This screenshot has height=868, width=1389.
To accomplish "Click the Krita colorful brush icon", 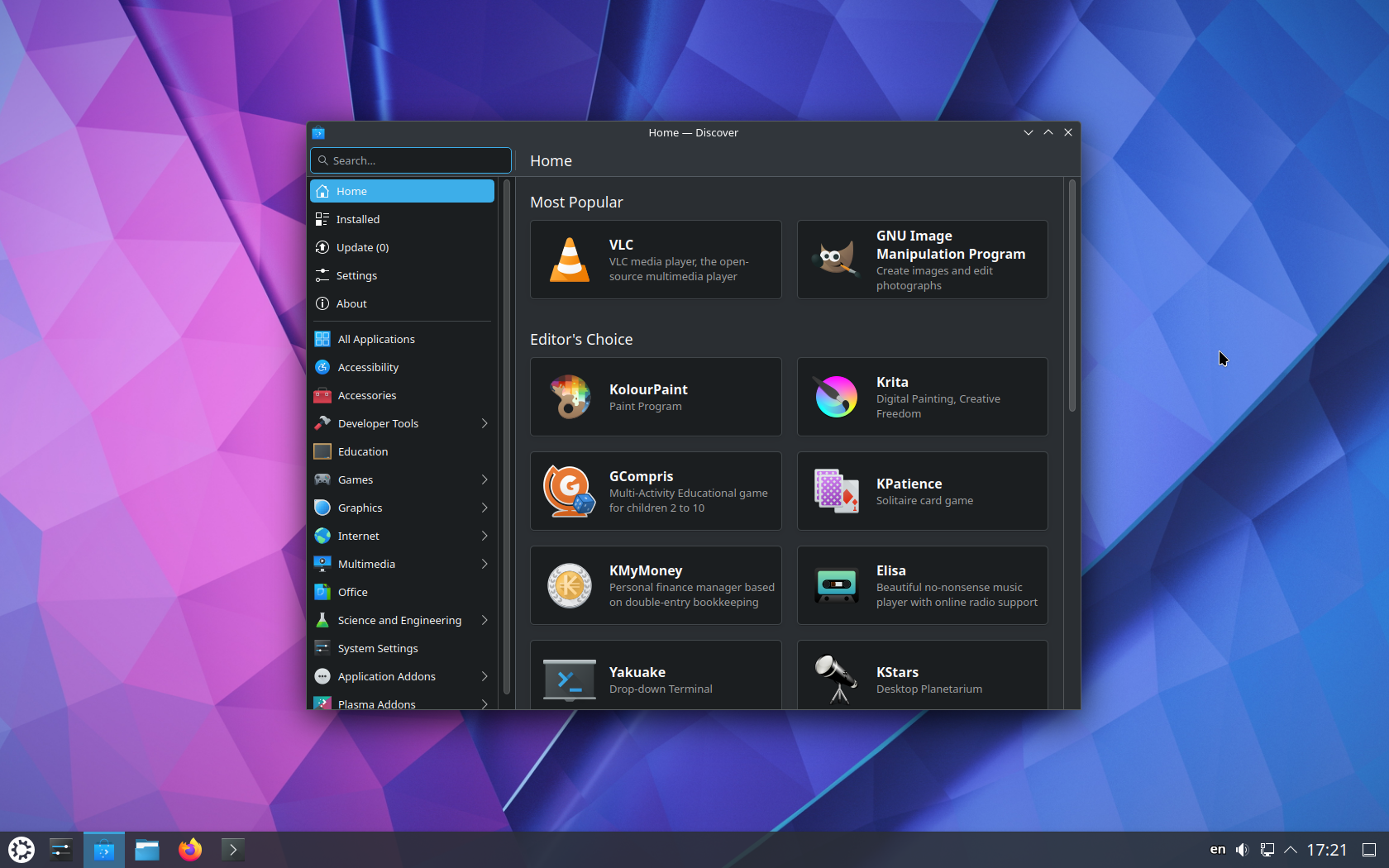I will (x=836, y=397).
